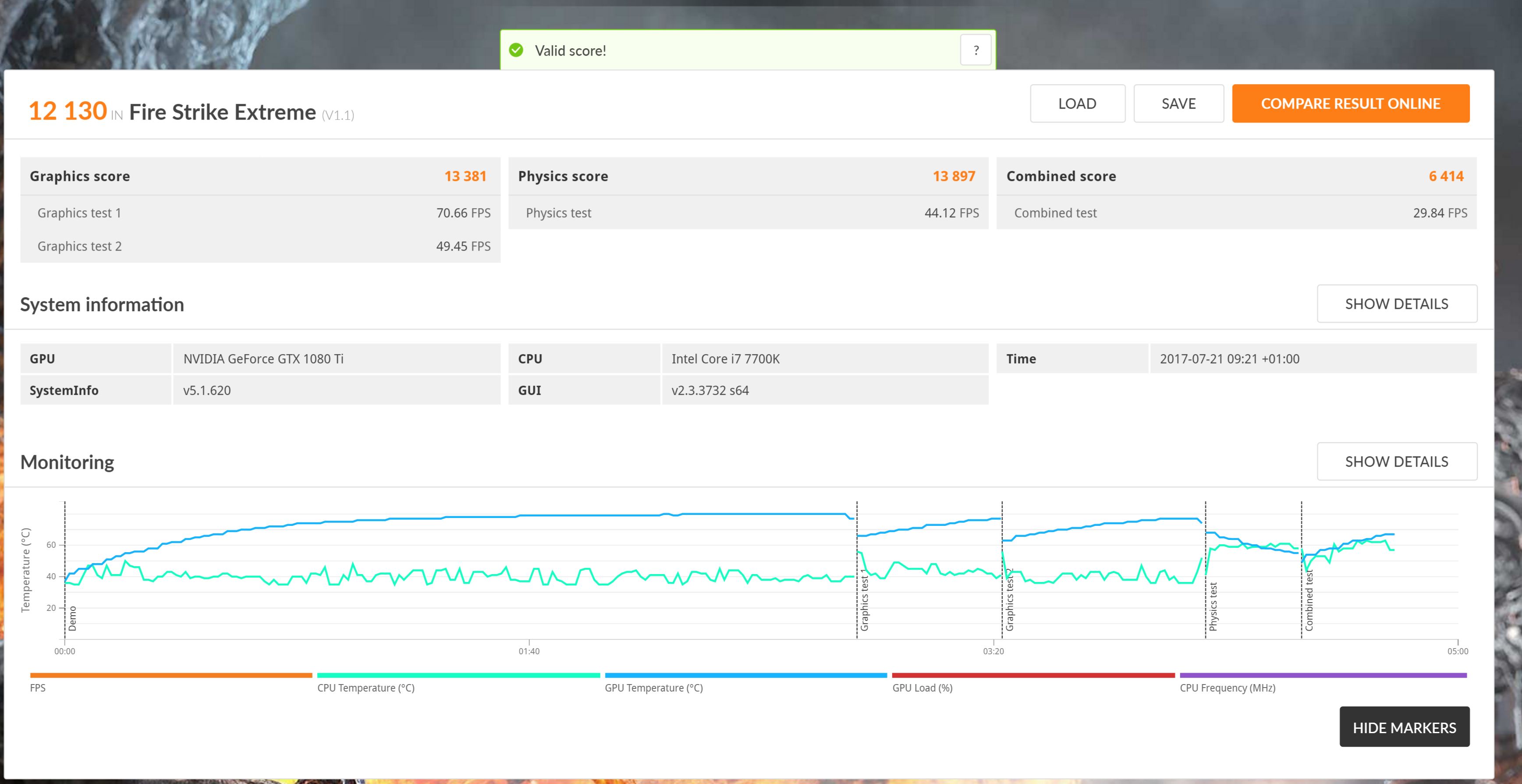Click Physics test result 44.12 FPS

coord(951,213)
